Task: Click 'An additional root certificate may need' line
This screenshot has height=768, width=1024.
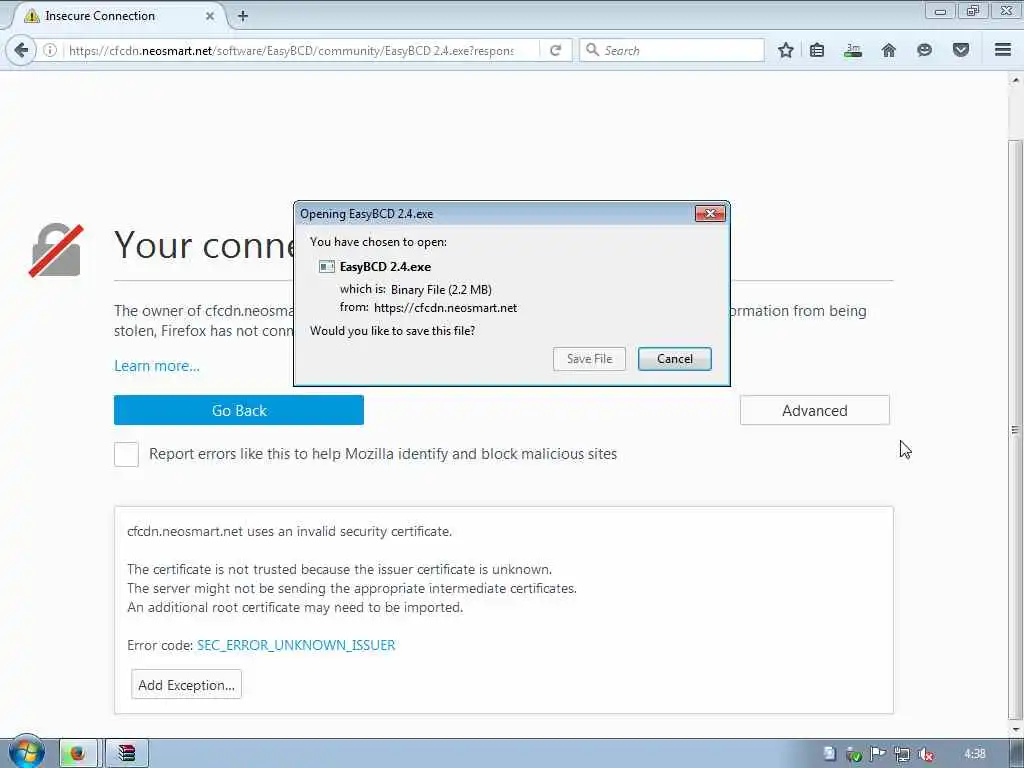Action: pyautogui.click(x=295, y=607)
